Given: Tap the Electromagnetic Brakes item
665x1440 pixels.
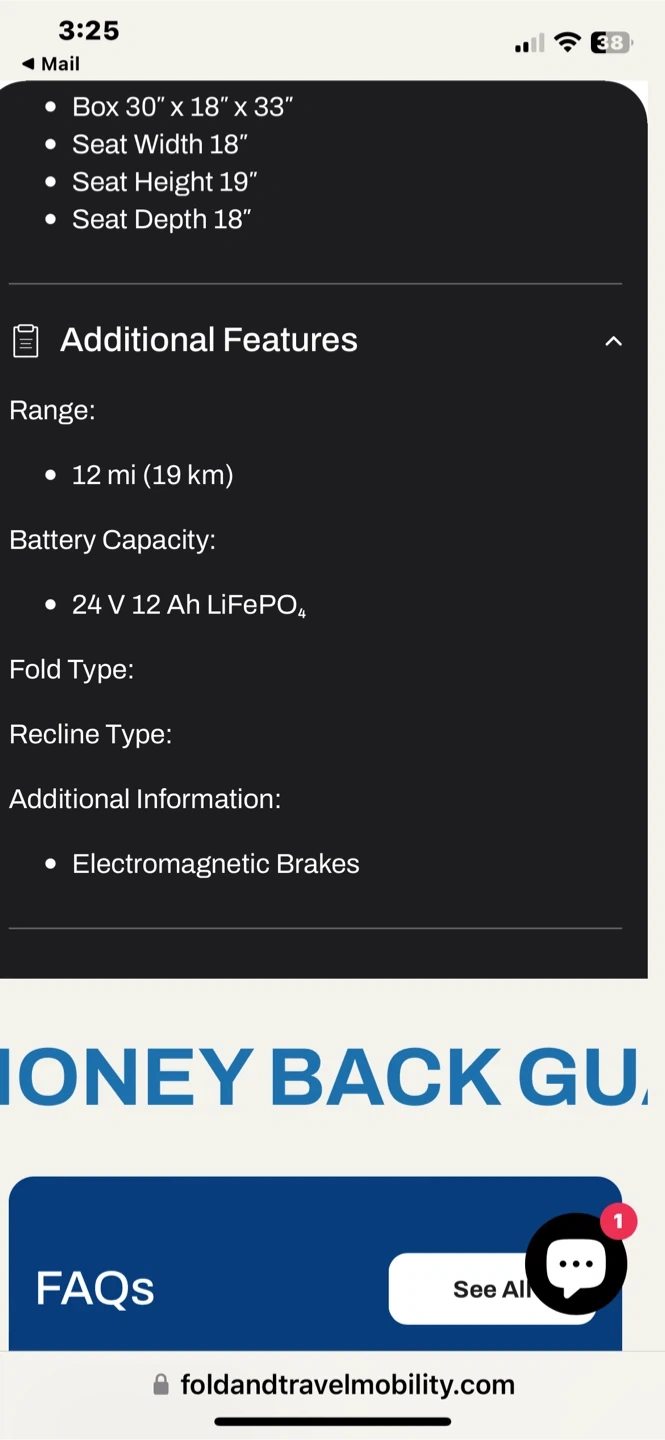Looking at the screenshot, I should click(215, 864).
